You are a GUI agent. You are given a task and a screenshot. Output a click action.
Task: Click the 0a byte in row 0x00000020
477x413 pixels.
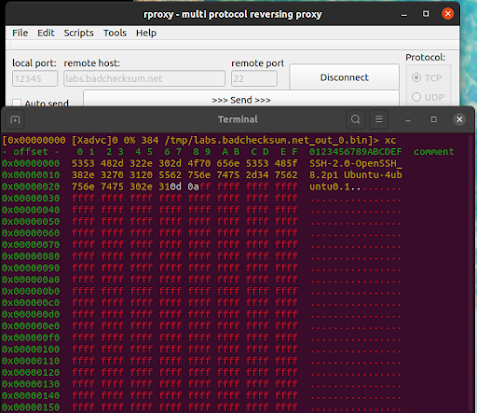(x=193, y=187)
